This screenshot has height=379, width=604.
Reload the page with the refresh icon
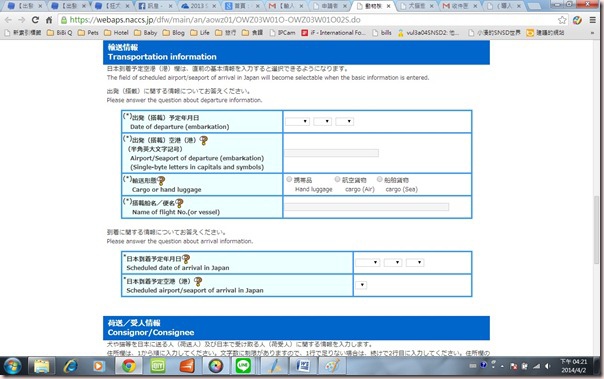pos(35,20)
